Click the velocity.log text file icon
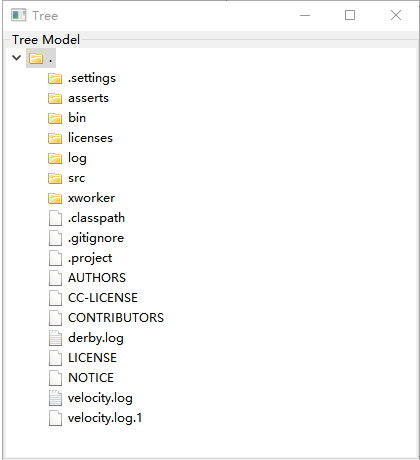Screen dimensions: 420x460 55,398
